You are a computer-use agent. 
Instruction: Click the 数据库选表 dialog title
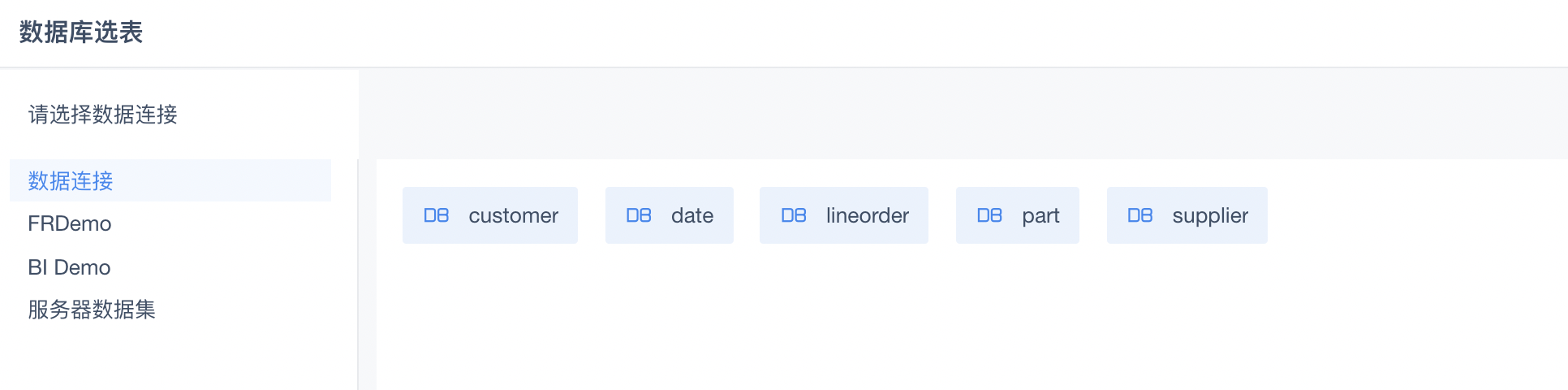pos(81,32)
